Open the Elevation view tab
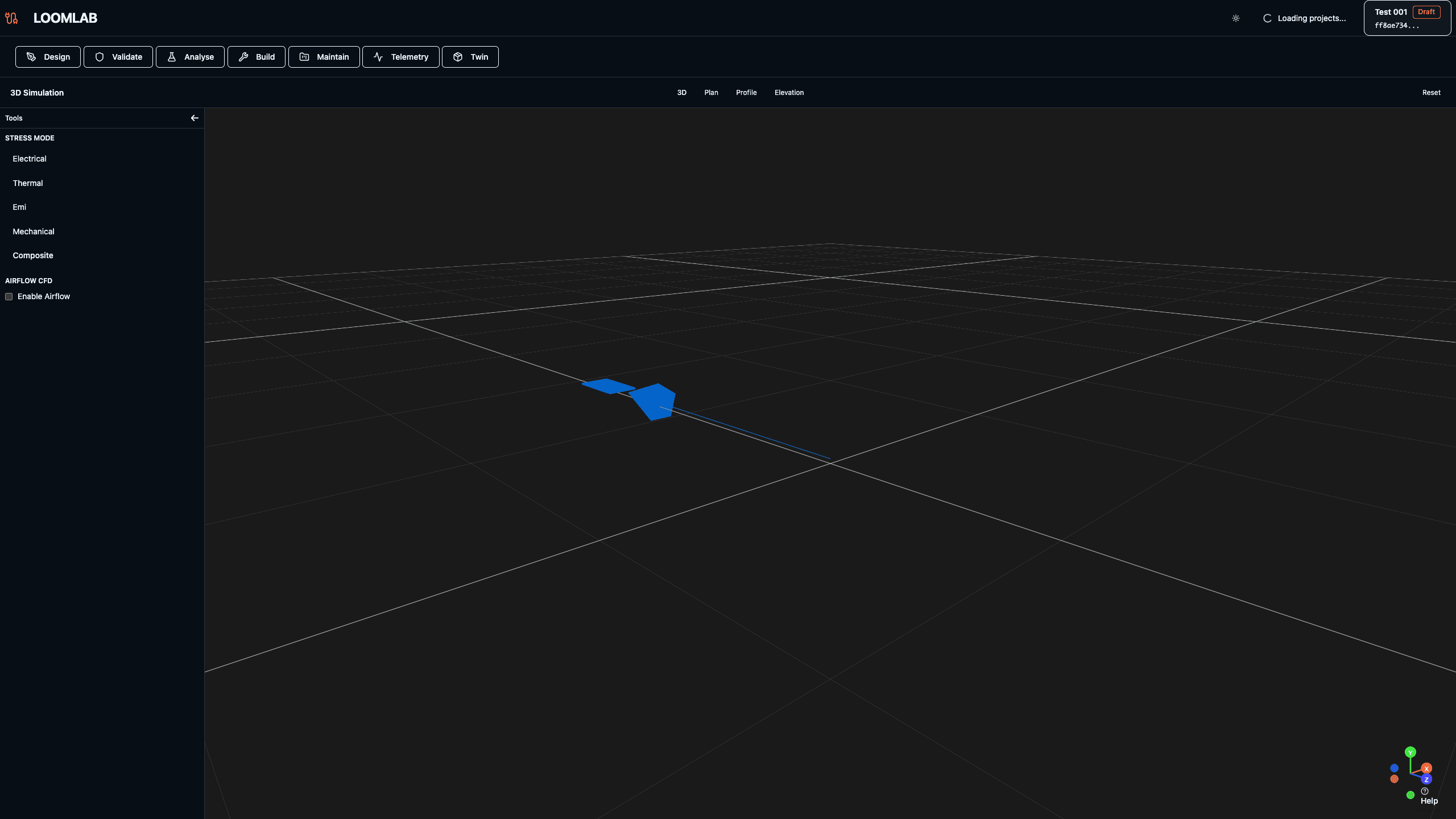The height and width of the screenshot is (819, 1456). 789,92
